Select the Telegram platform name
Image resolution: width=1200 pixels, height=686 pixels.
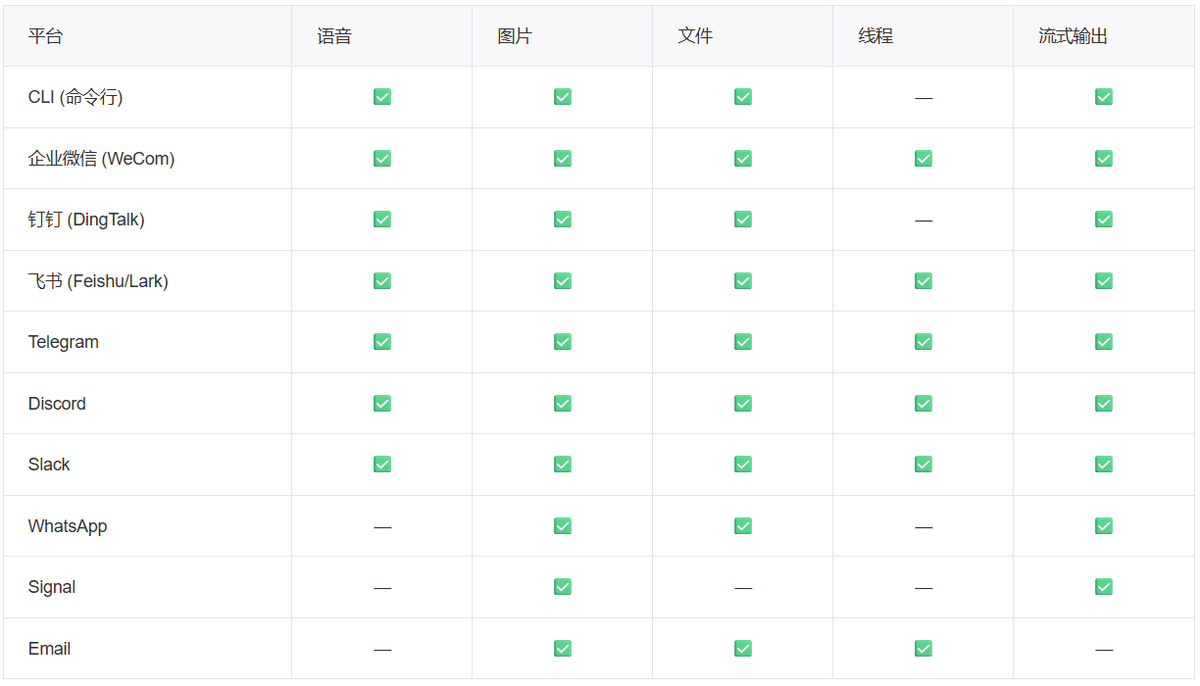(x=63, y=342)
